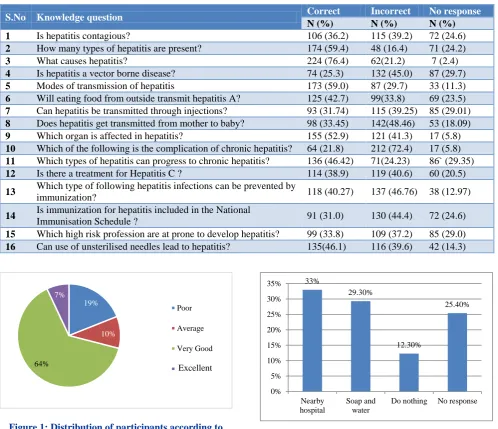Click the '25.40%' bar data label

click(457, 304)
